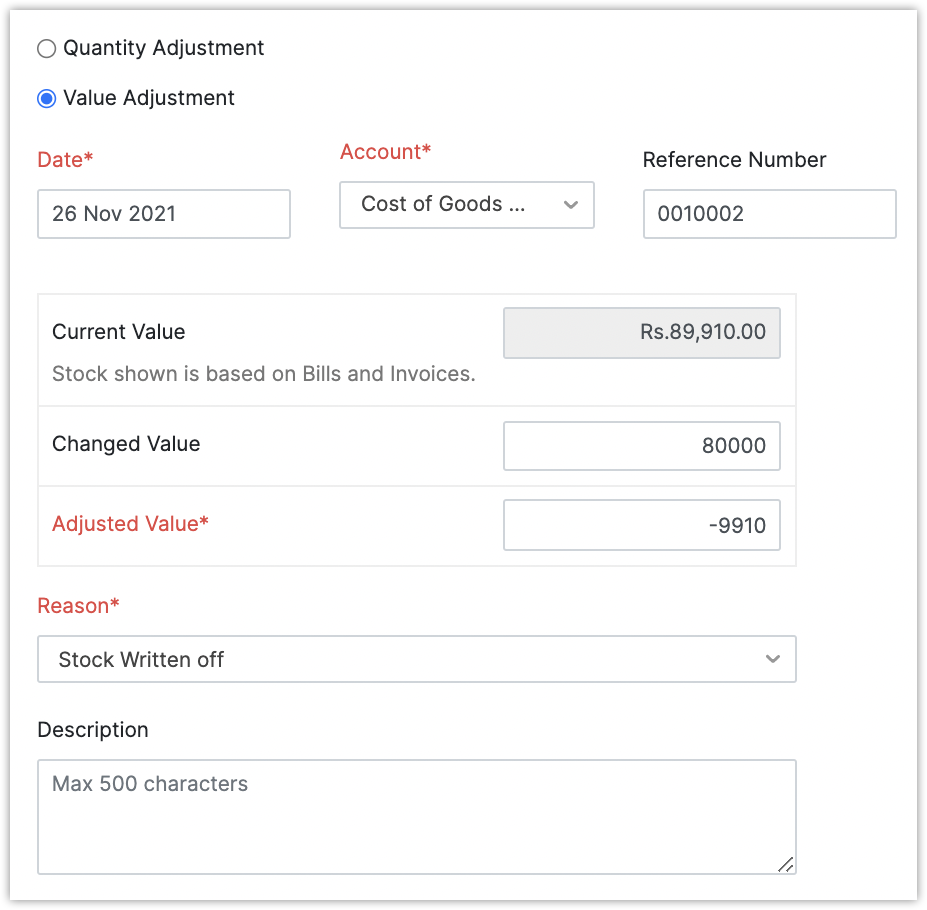
Task: Click the red Date* field label
Action: coord(65,160)
